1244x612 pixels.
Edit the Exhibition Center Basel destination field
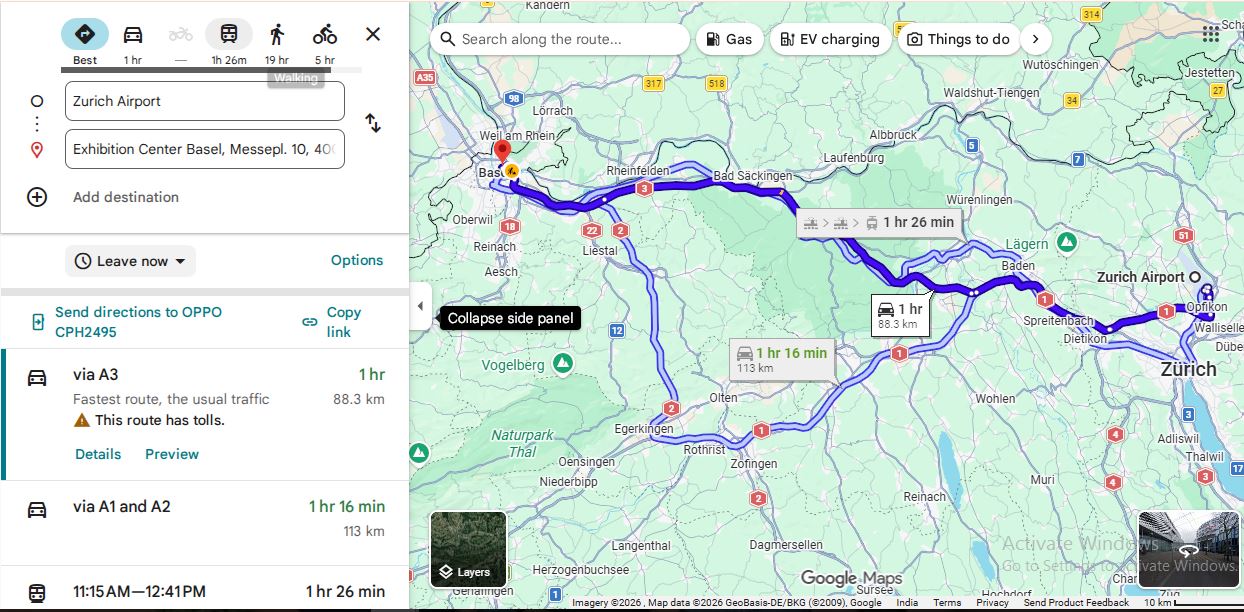coord(205,149)
